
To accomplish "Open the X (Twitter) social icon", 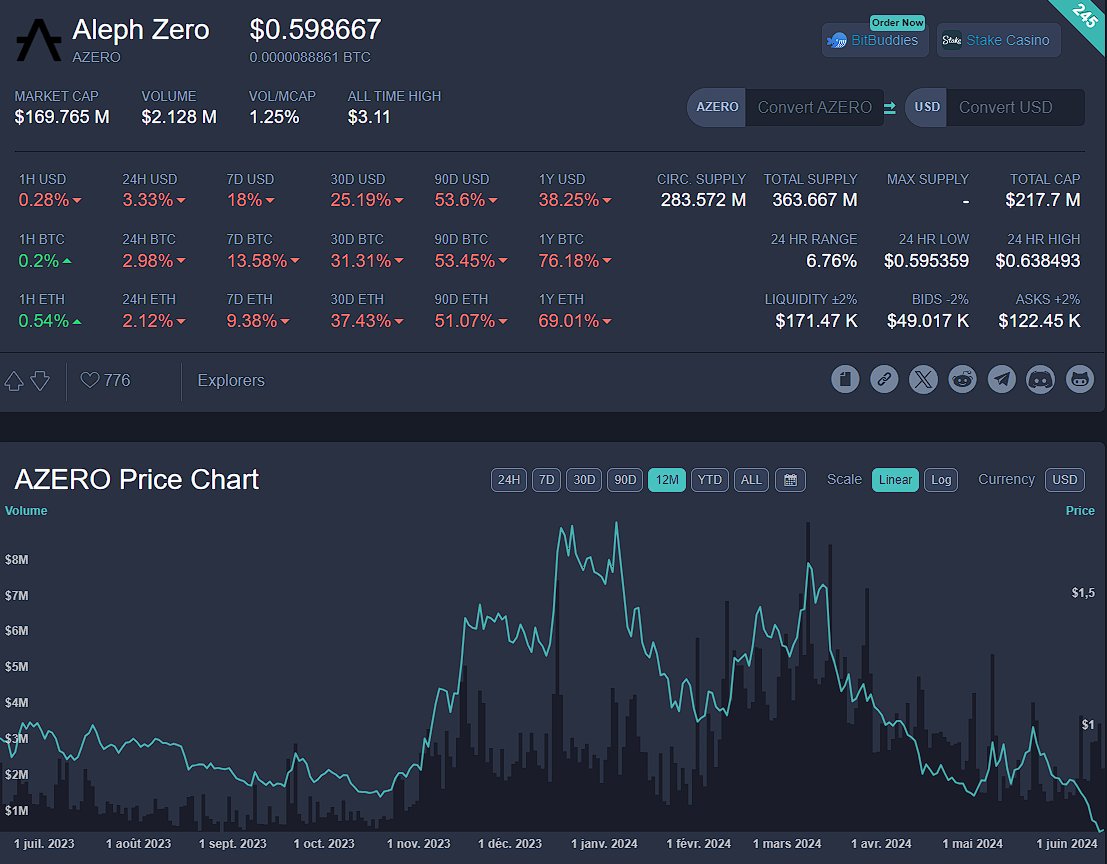I will (x=923, y=379).
